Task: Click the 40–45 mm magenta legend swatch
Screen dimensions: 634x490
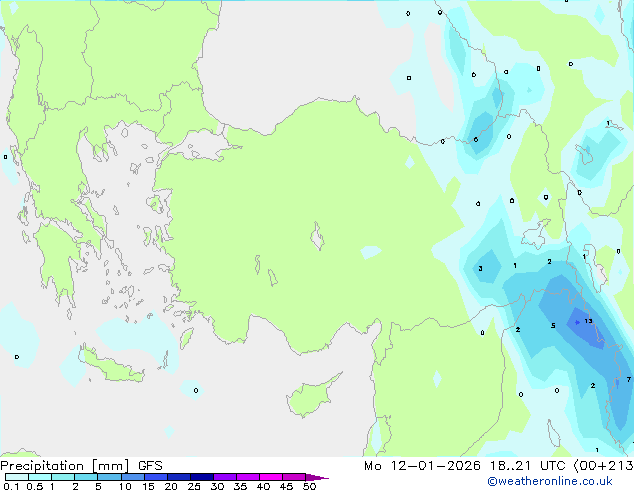Action: pyautogui.click(x=271, y=477)
